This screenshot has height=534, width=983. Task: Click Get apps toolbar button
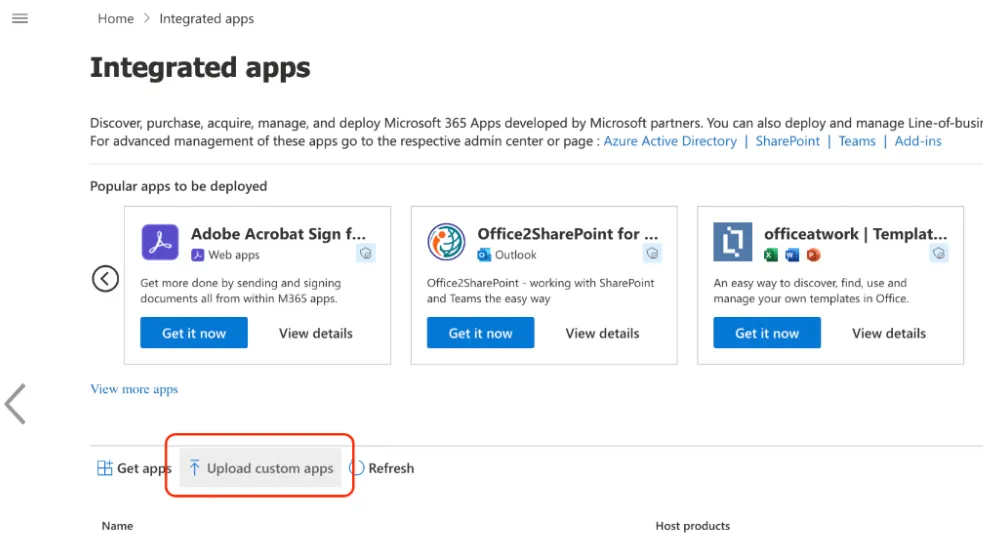[x=134, y=468]
